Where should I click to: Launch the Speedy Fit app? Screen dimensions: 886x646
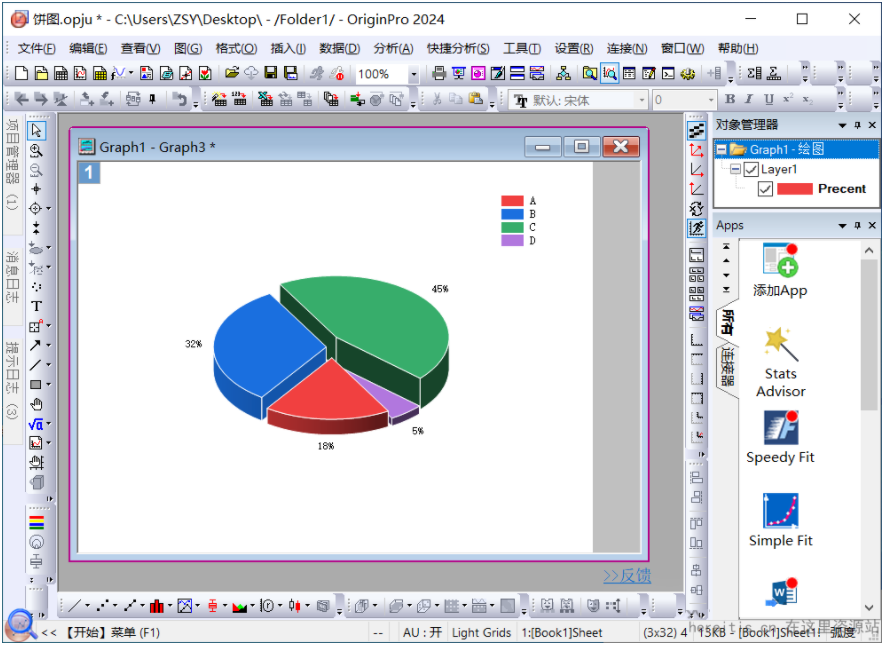(x=780, y=437)
